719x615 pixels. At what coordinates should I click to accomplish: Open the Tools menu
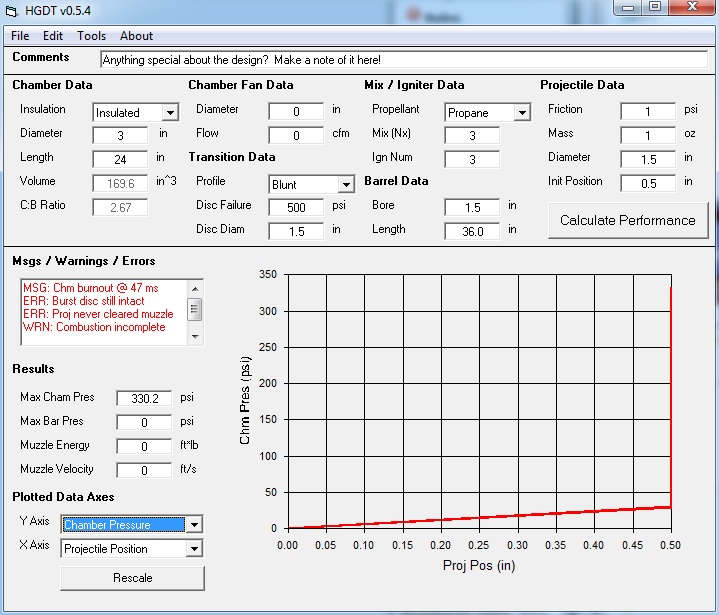pos(91,35)
